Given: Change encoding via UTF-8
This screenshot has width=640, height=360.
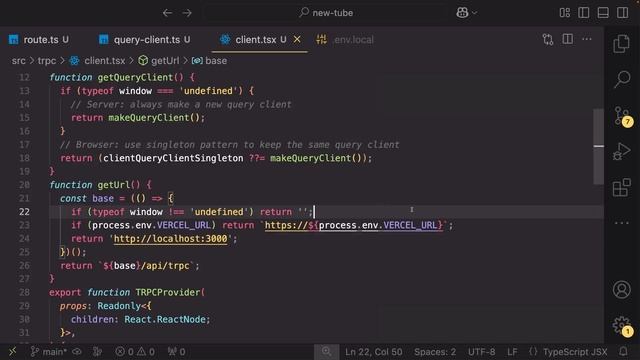Looking at the screenshot, I should pyautogui.click(x=481, y=351).
